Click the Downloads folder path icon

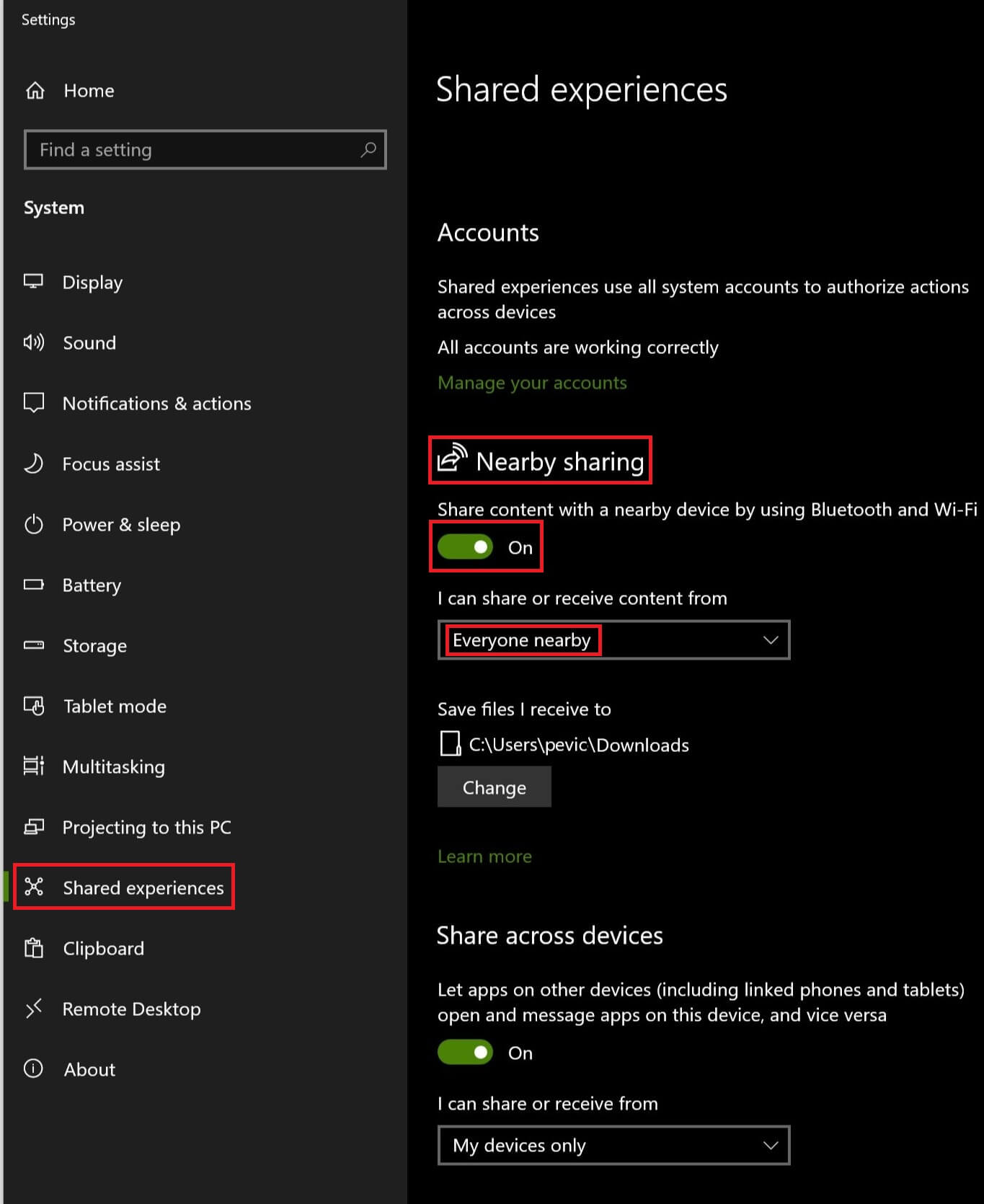pyautogui.click(x=451, y=743)
